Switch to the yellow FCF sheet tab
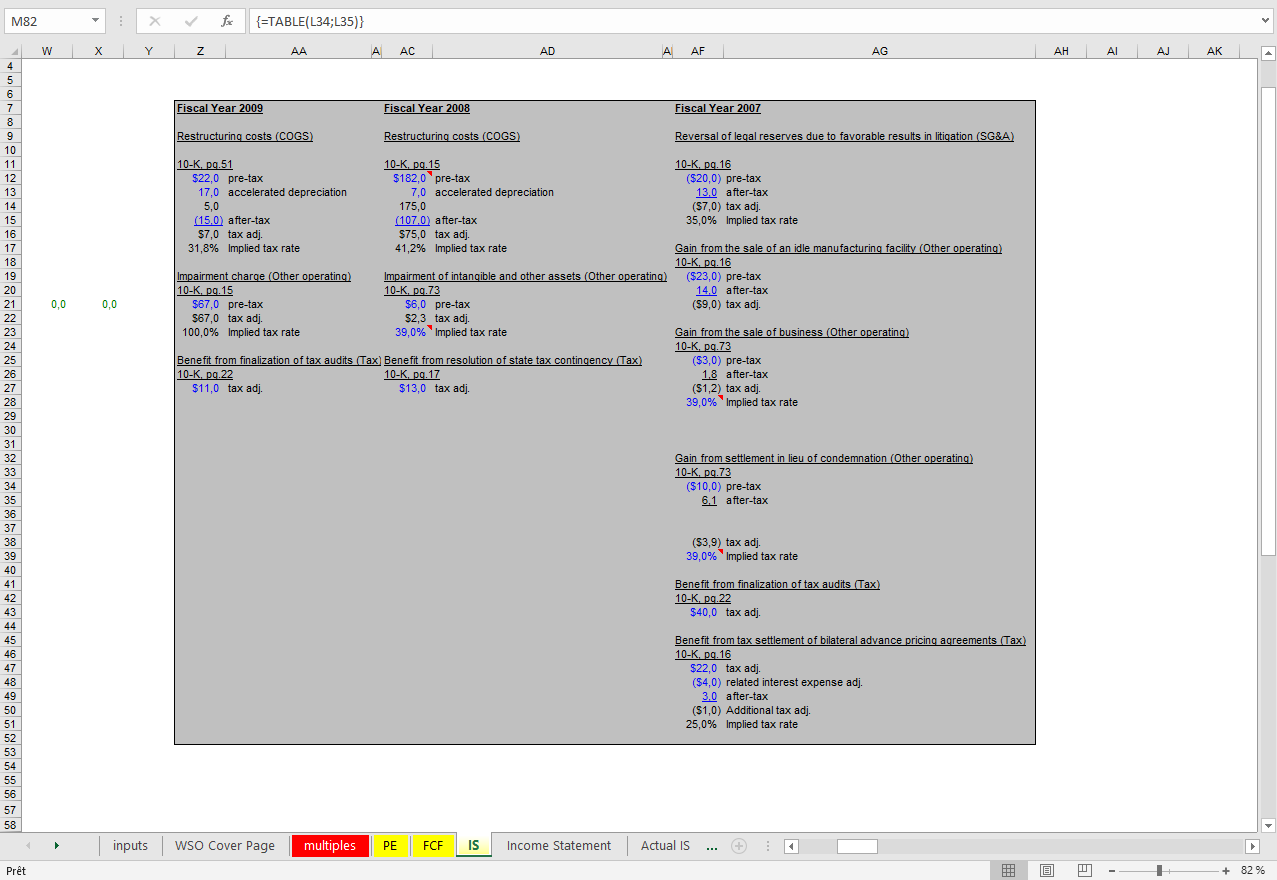1277x880 pixels. [x=433, y=846]
